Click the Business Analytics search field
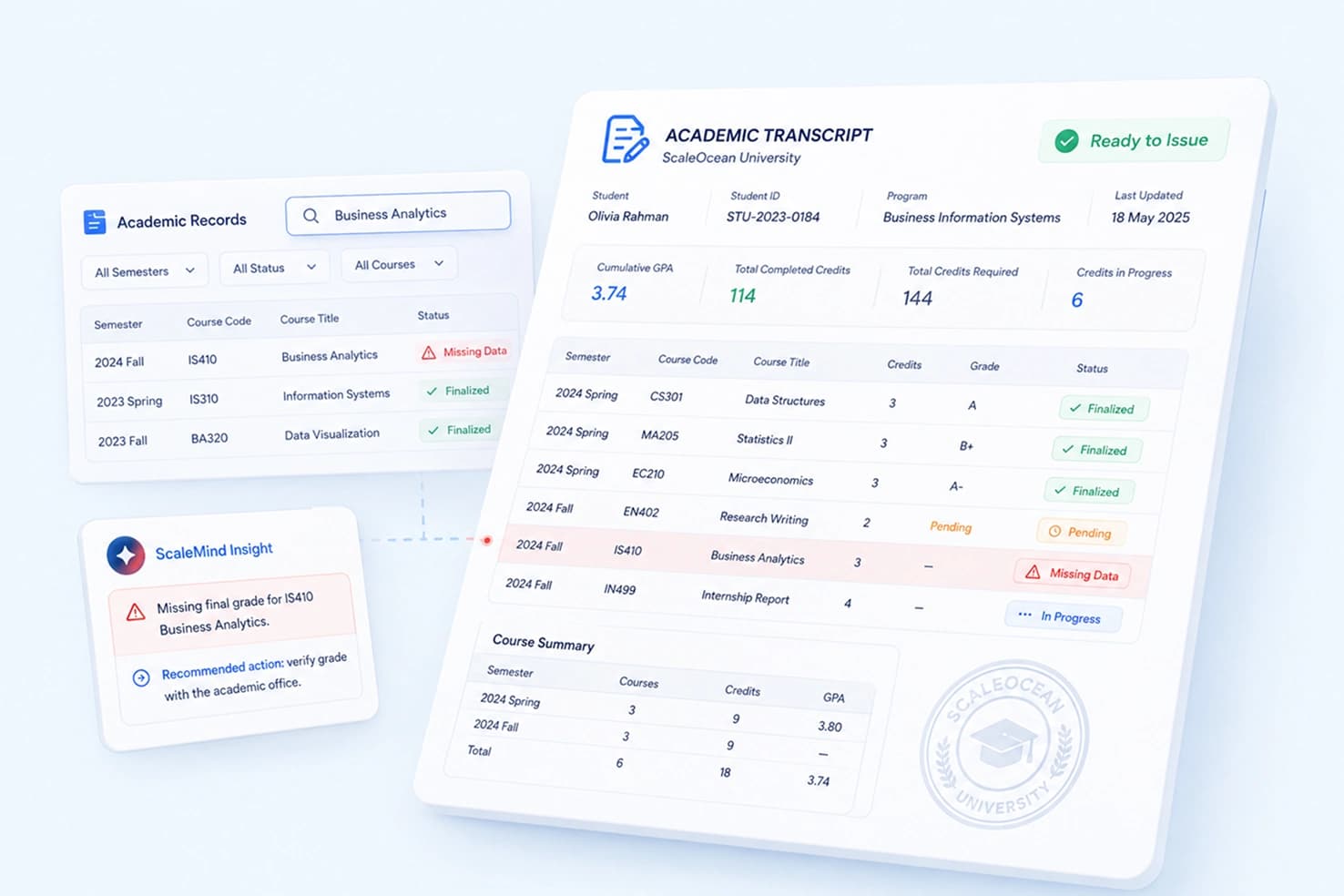 pyautogui.click(x=398, y=214)
